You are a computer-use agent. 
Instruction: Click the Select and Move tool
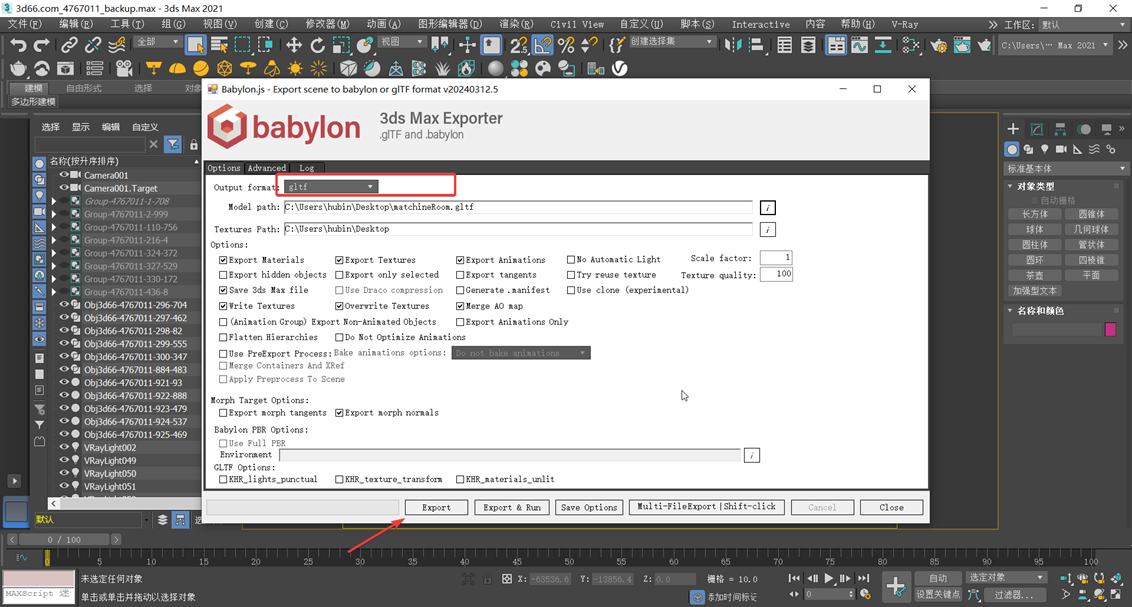click(294, 45)
